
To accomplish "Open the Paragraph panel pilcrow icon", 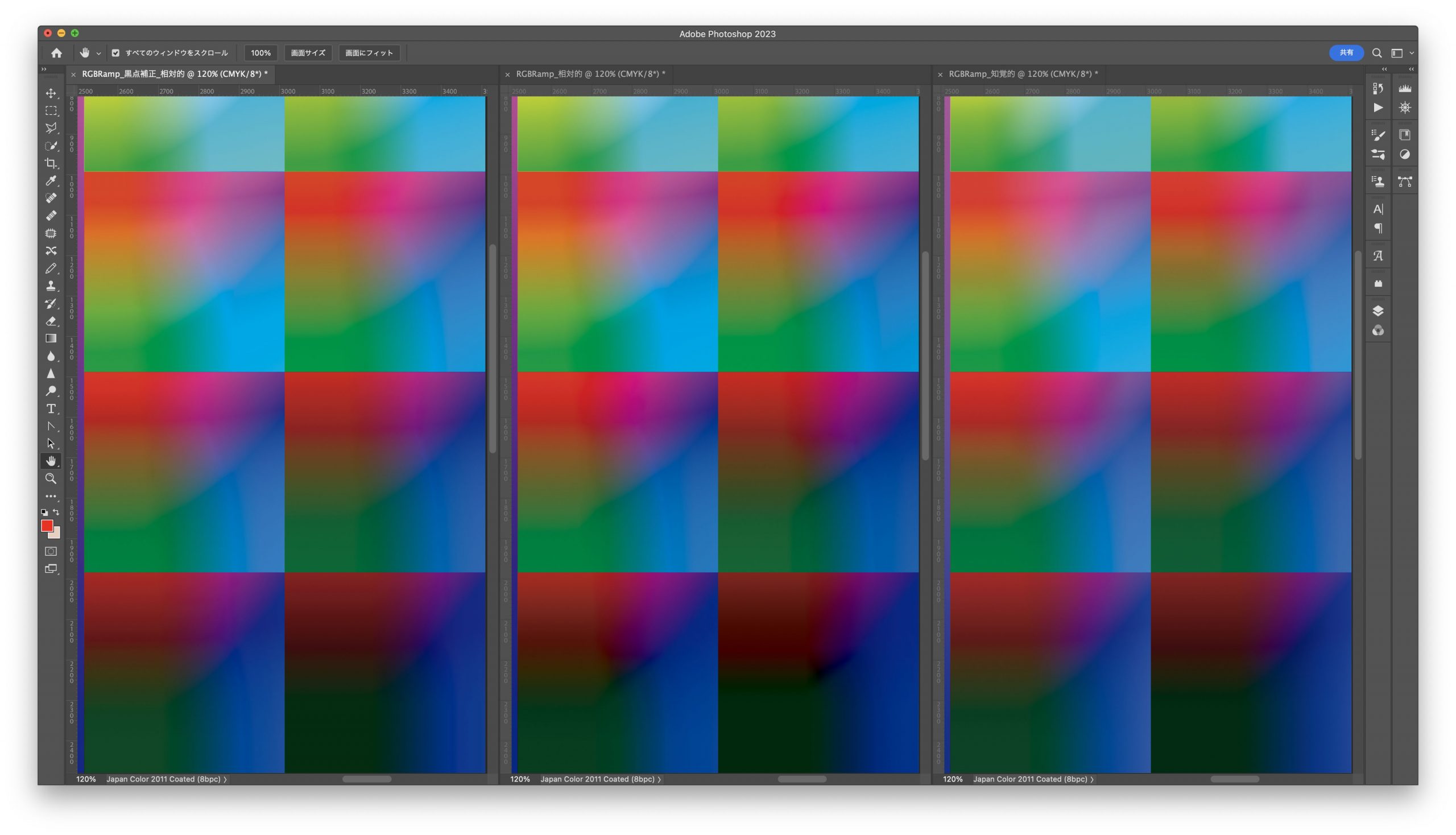I will pos(1378,228).
